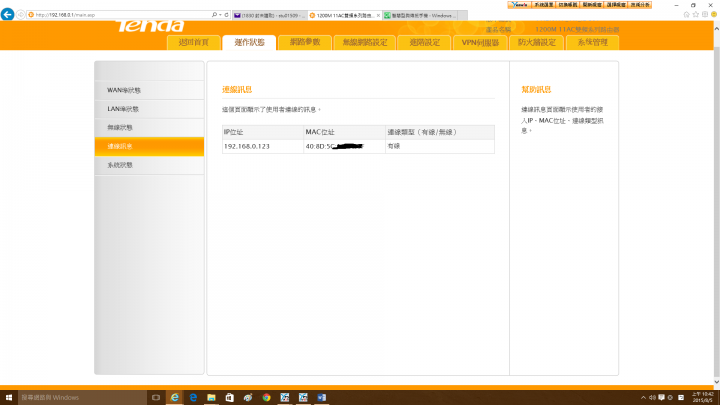The height and width of the screenshot is (405, 720).
Task: Click the Tenda logo
Action: [x=150, y=26]
